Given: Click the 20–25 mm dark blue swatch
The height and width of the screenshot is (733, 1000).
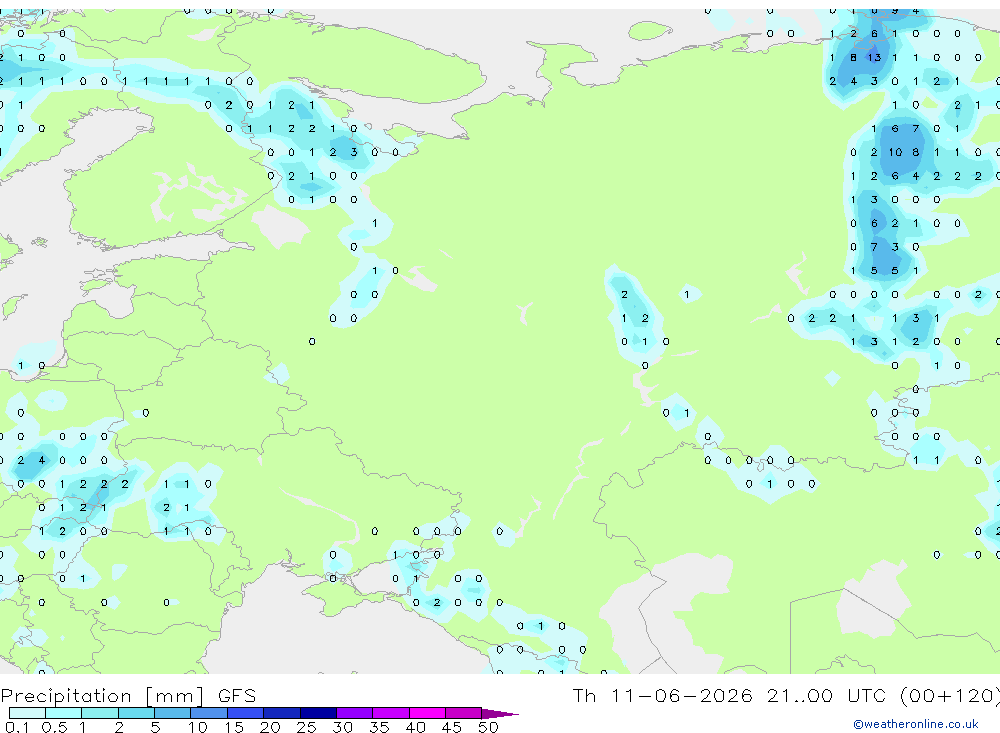Looking at the screenshot, I should 281,713.
